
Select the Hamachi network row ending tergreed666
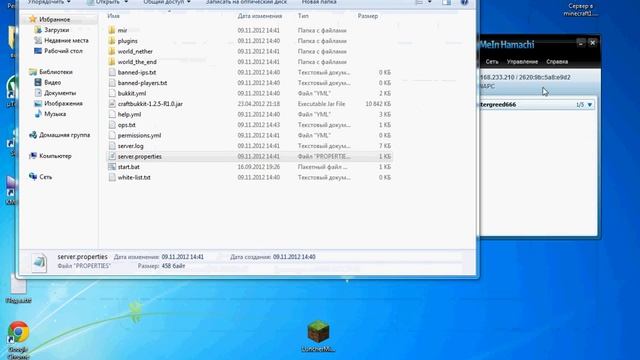(537, 105)
